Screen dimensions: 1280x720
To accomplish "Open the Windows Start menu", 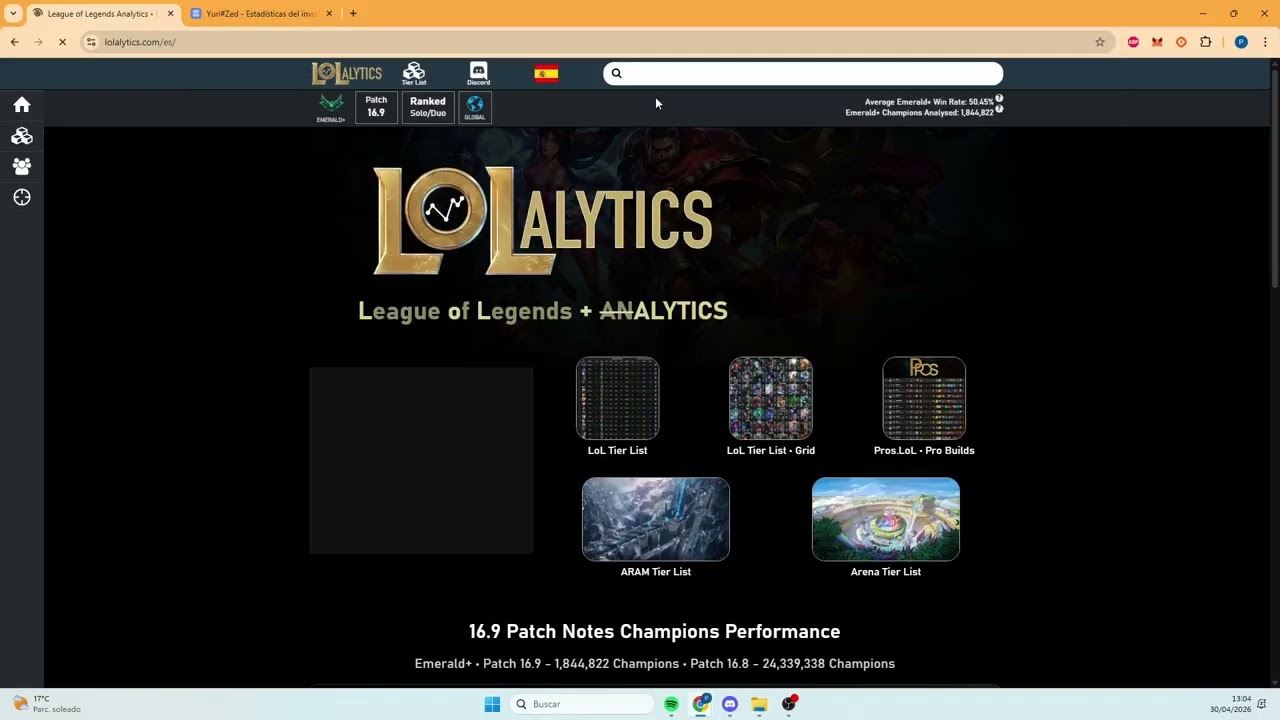I will click(x=492, y=704).
